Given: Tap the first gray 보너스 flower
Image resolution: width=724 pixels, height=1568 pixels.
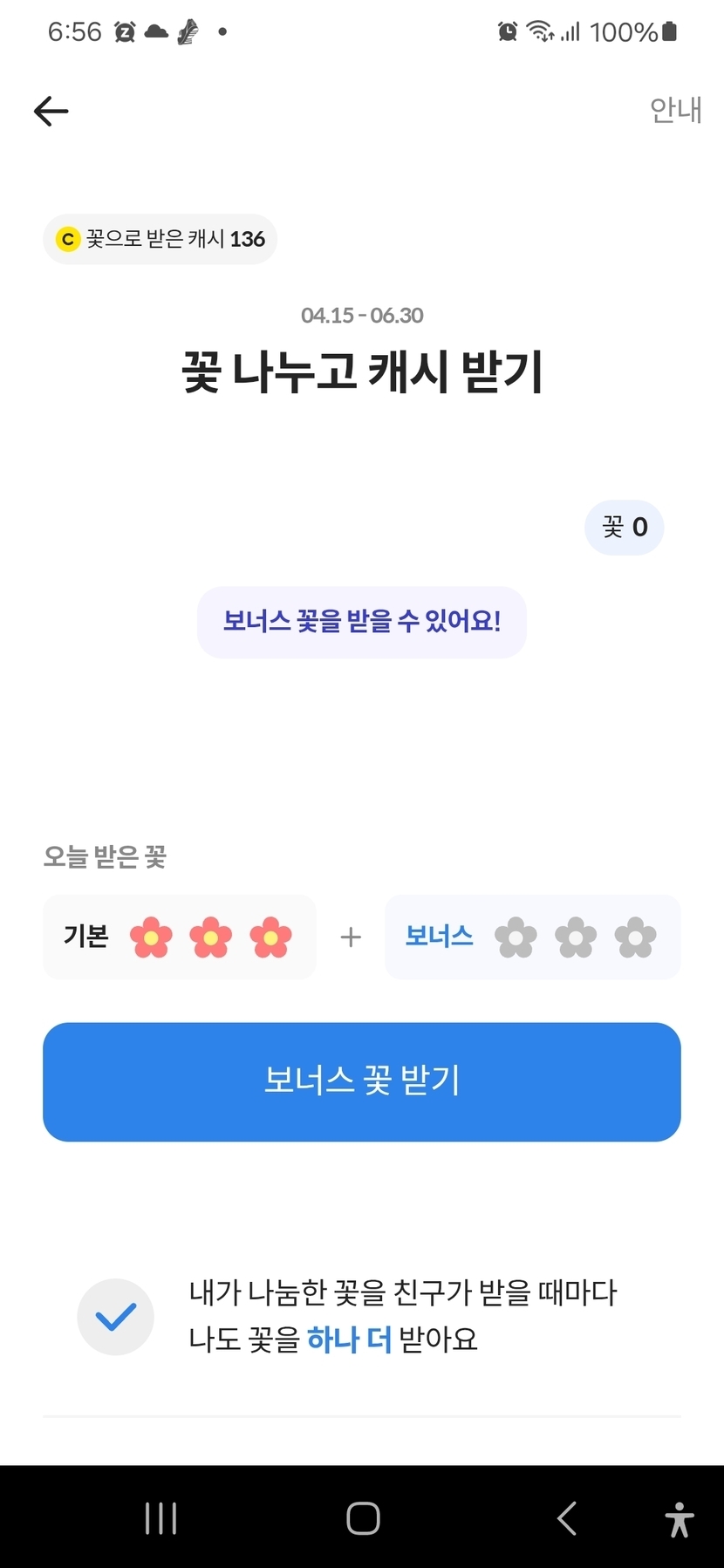Looking at the screenshot, I should 516,937.
